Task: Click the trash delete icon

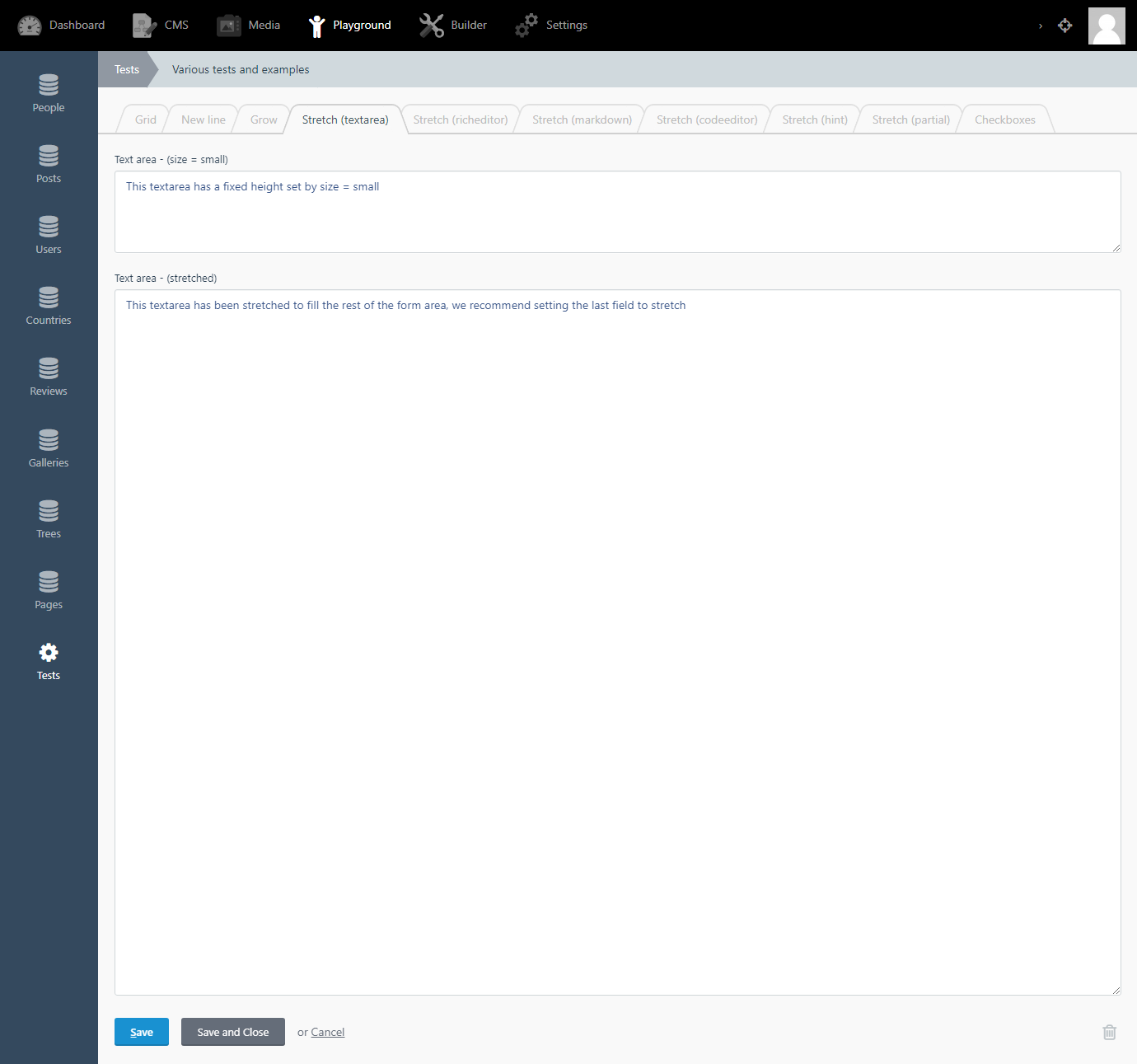Action: point(1109,1032)
